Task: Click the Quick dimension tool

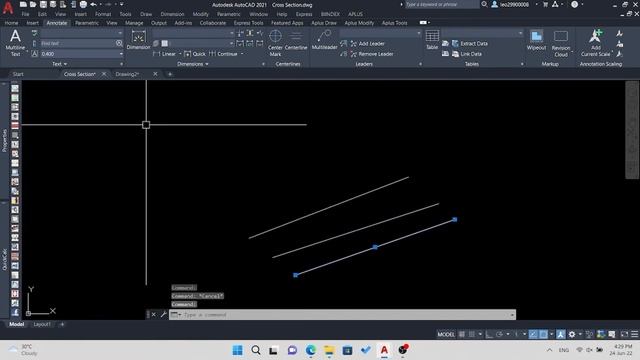Action: pos(195,54)
